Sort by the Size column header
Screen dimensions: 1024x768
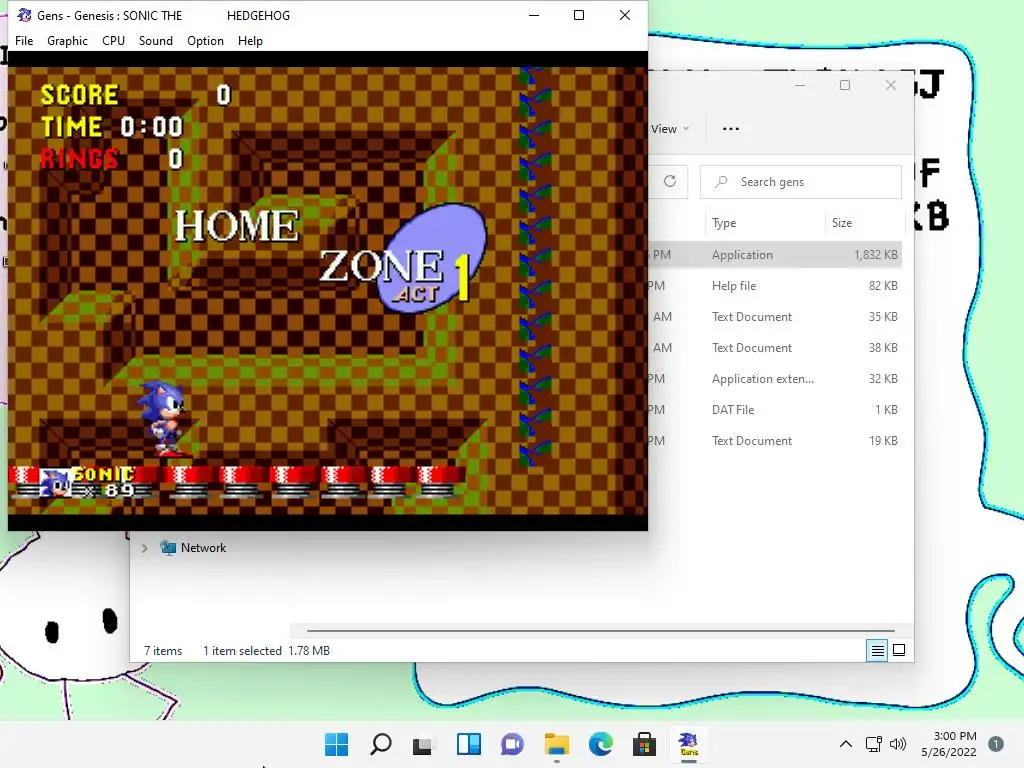[x=864, y=223]
